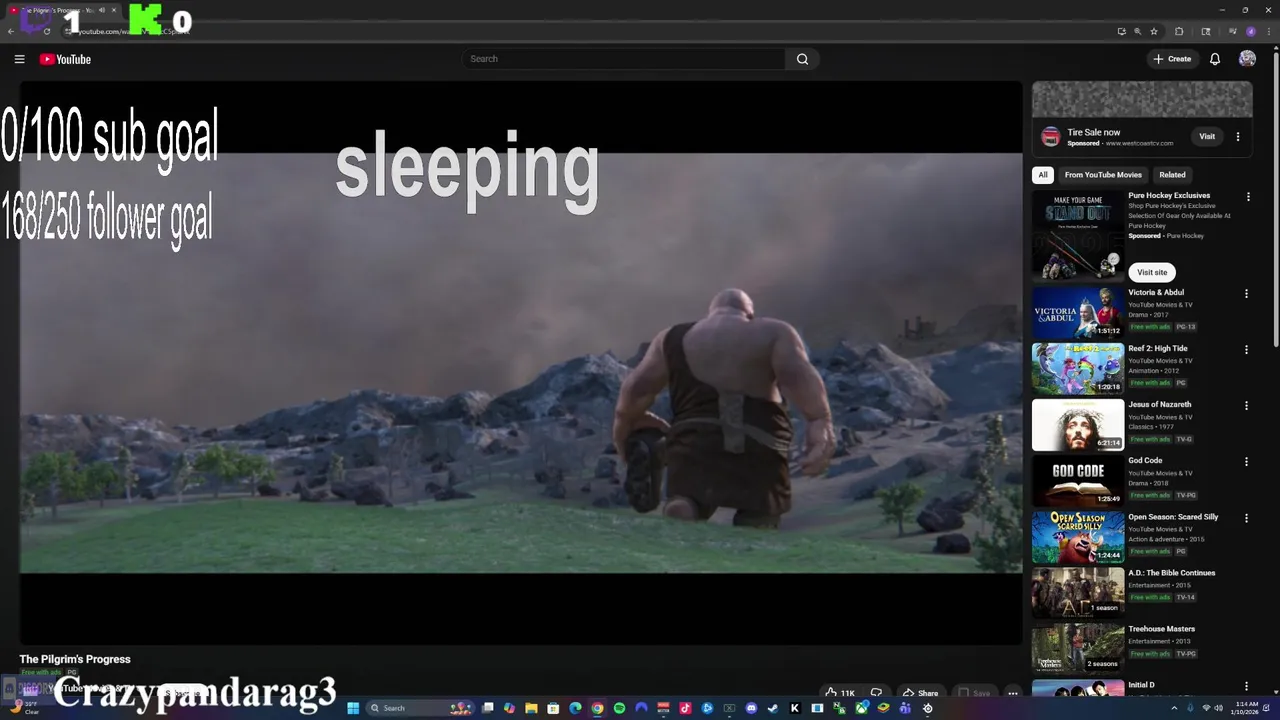
Task: Open Reef 2: High Tide thumbnail
Action: [x=1078, y=368]
